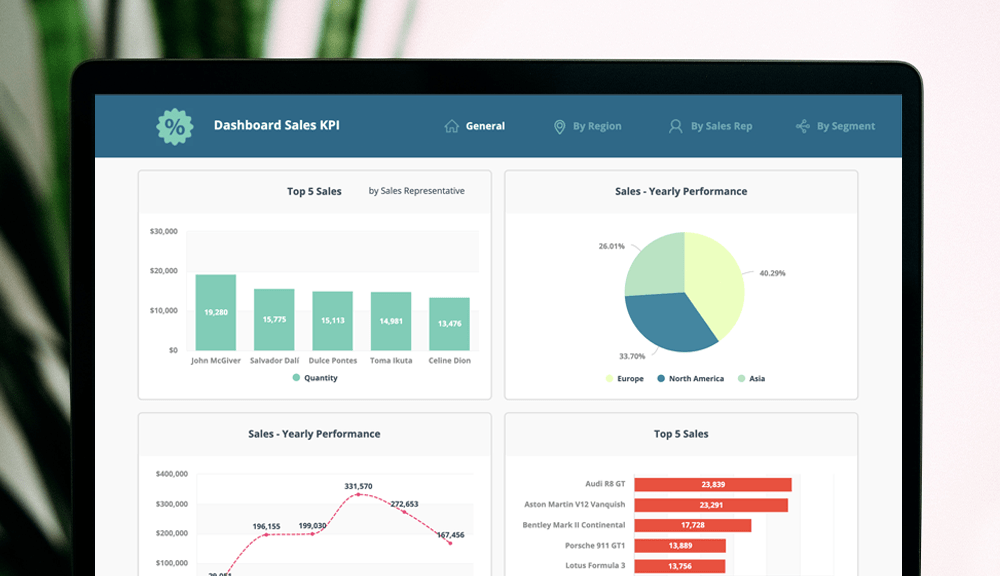Select Celine Dion's bar showing 13,476

point(450,324)
